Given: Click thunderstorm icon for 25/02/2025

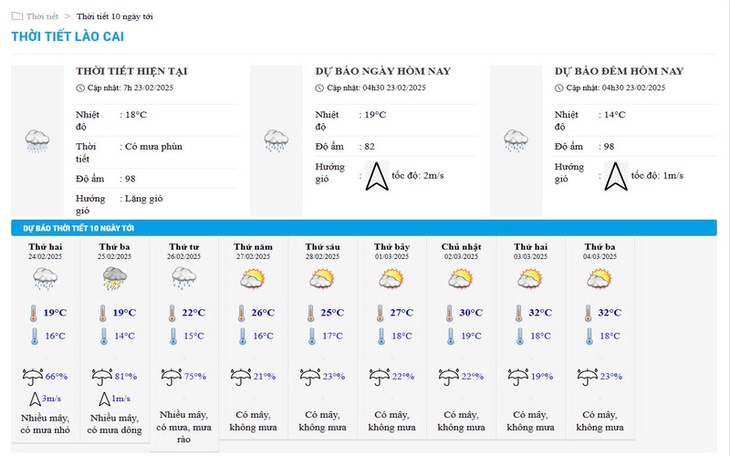Looking at the screenshot, I should (x=115, y=279).
